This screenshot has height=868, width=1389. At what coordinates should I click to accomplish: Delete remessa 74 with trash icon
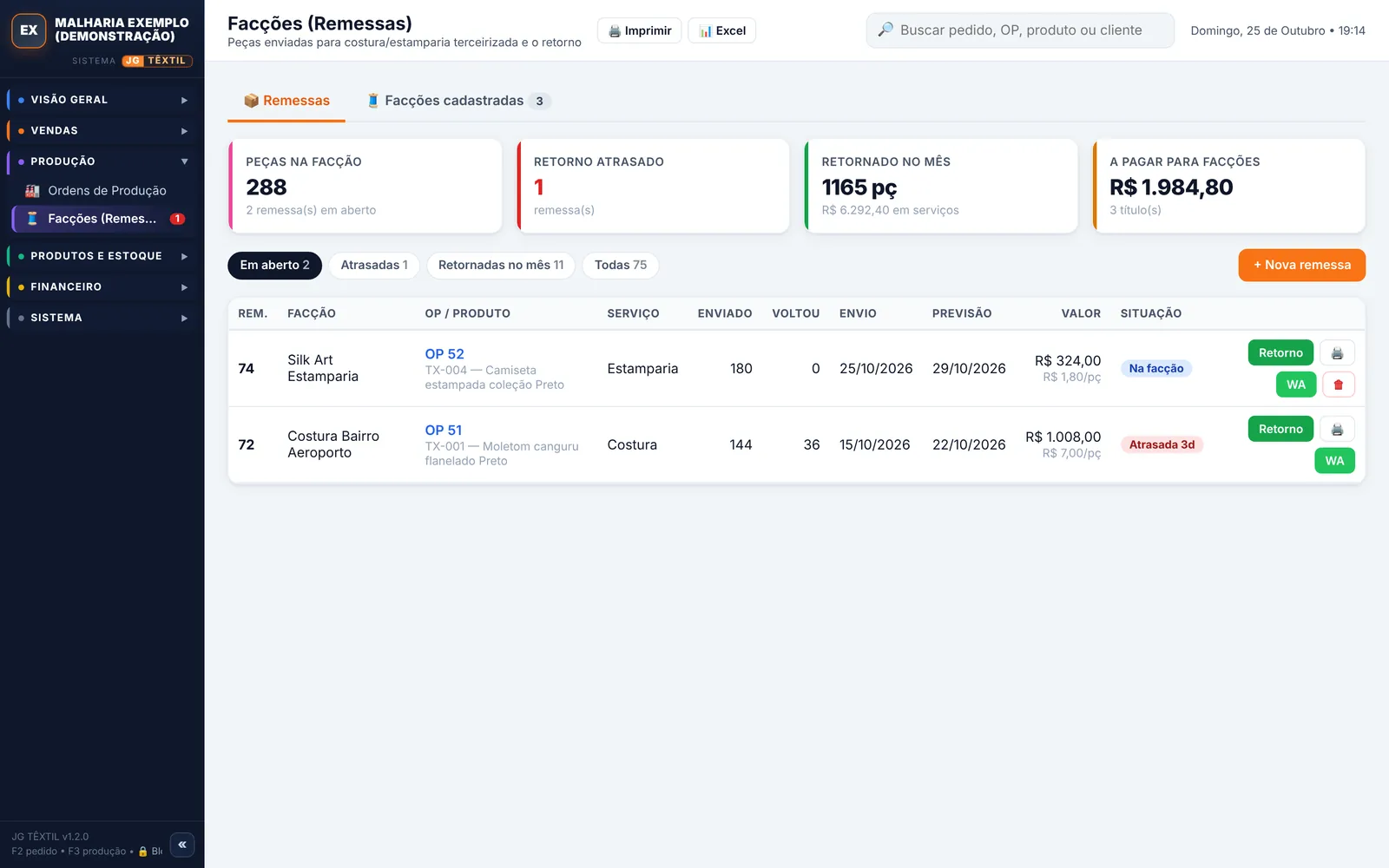tap(1338, 385)
